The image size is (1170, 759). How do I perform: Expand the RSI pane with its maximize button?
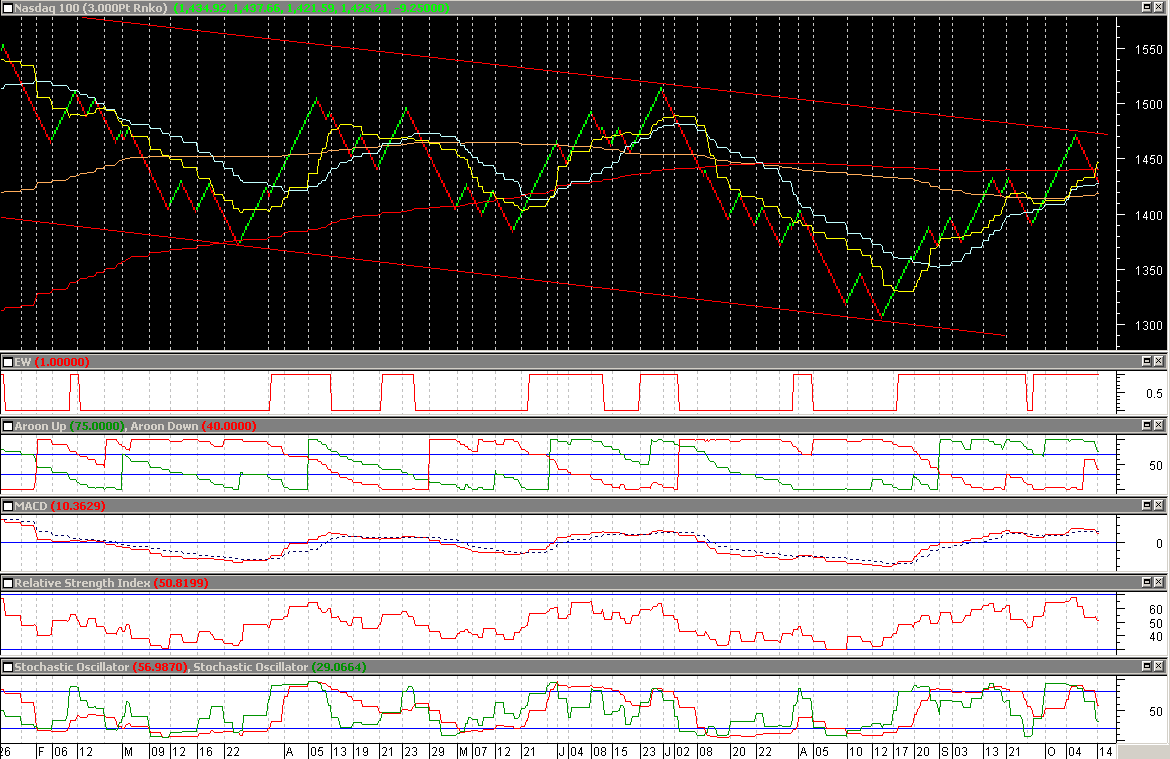1147,582
